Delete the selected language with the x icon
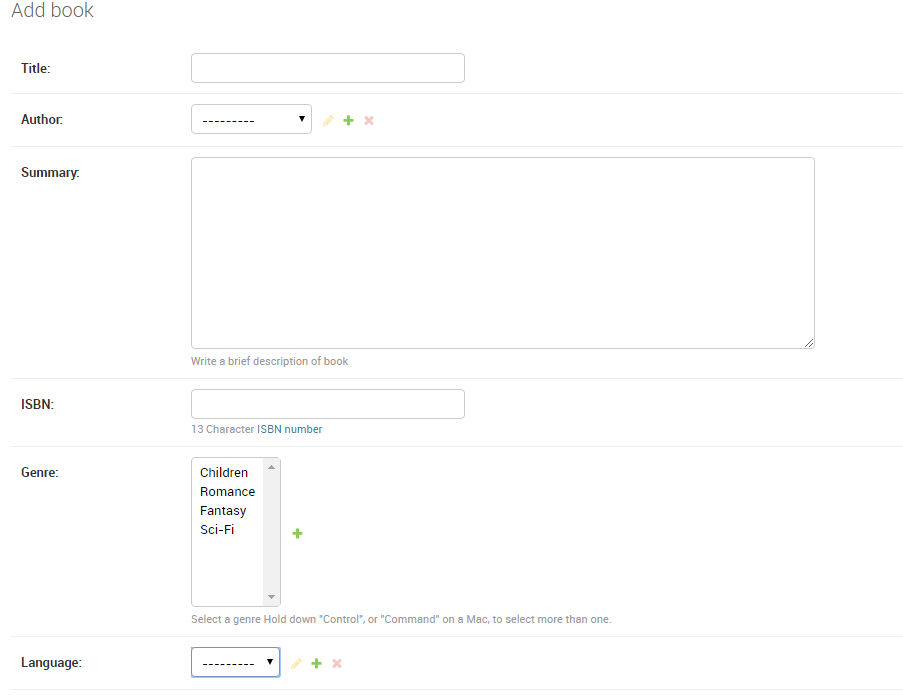The height and width of the screenshot is (697, 903). pyautogui.click(x=336, y=662)
